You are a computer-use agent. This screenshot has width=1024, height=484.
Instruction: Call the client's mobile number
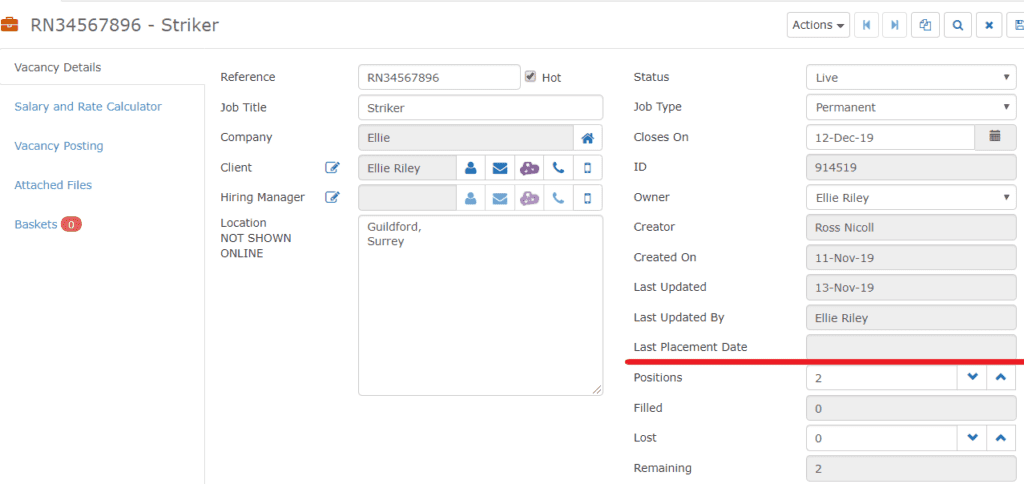pyautogui.click(x=588, y=168)
